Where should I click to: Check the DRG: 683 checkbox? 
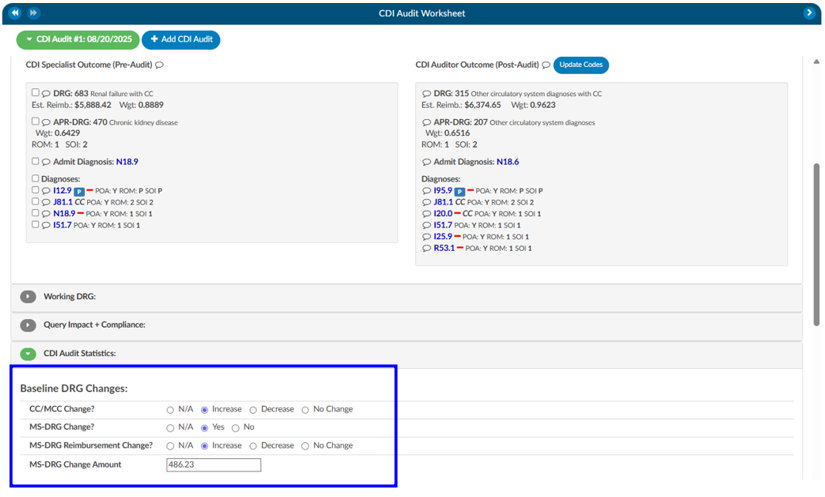(35, 93)
